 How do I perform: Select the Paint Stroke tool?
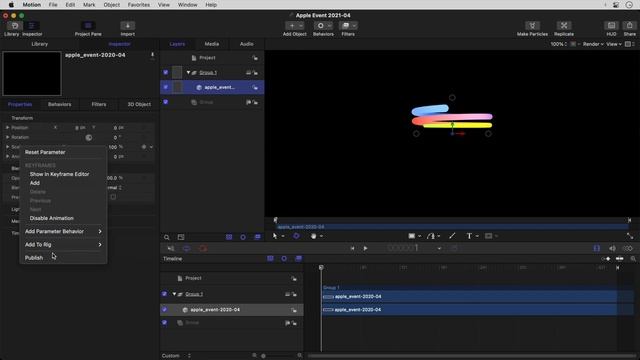[452, 236]
